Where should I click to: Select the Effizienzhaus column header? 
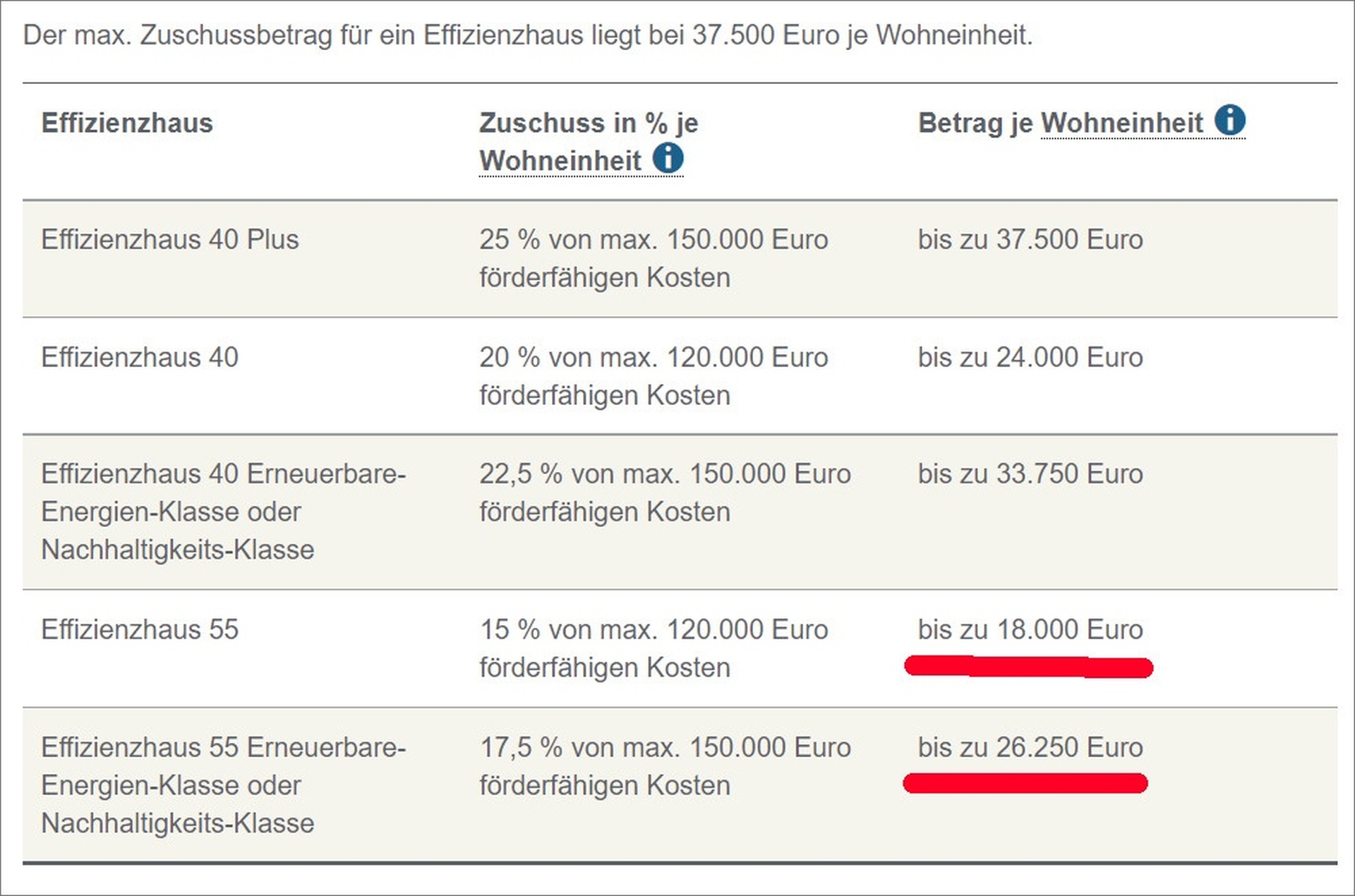(x=127, y=123)
